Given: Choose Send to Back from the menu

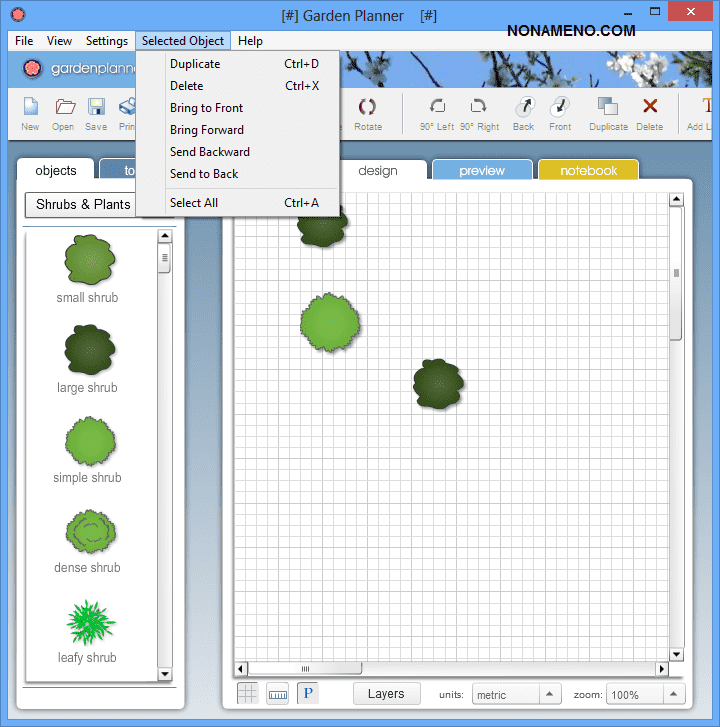Looking at the screenshot, I should pos(204,174).
